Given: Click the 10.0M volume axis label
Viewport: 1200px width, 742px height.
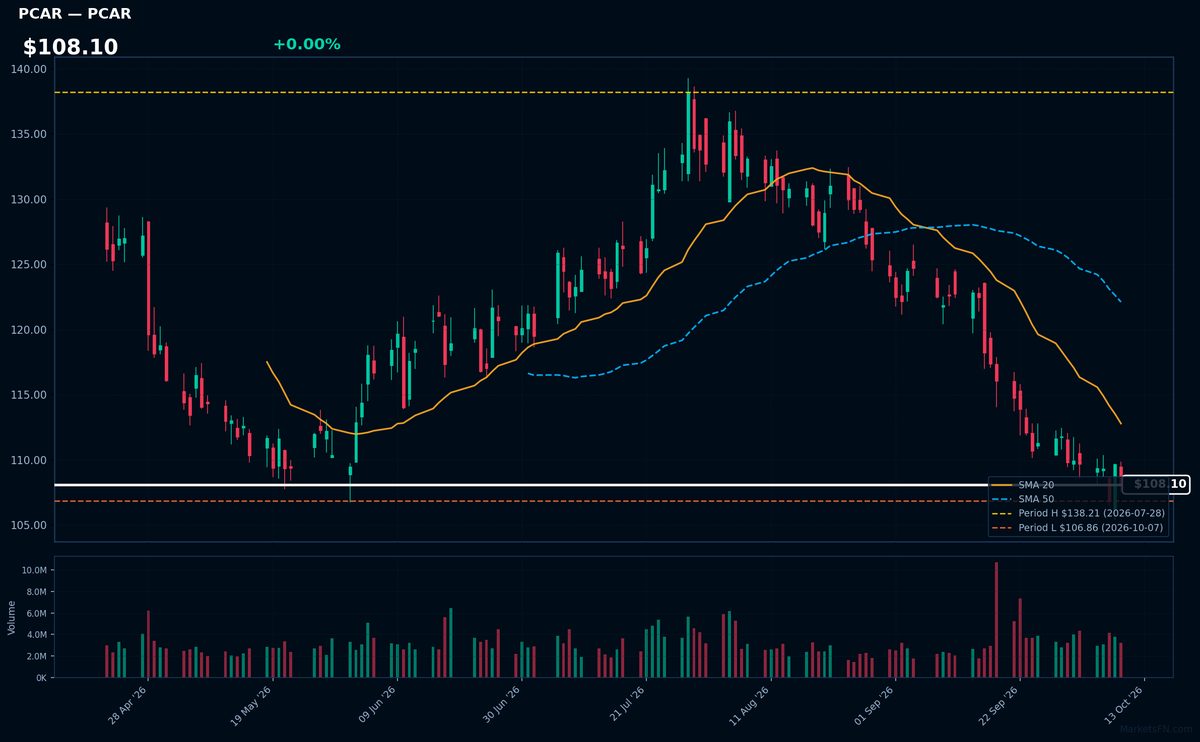Looking at the screenshot, I should (x=35, y=570).
